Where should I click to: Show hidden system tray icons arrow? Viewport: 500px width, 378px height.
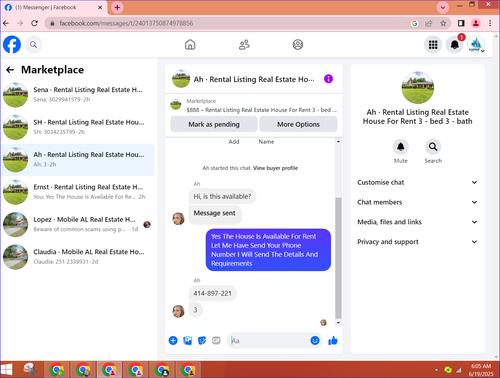(x=436, y=370)
